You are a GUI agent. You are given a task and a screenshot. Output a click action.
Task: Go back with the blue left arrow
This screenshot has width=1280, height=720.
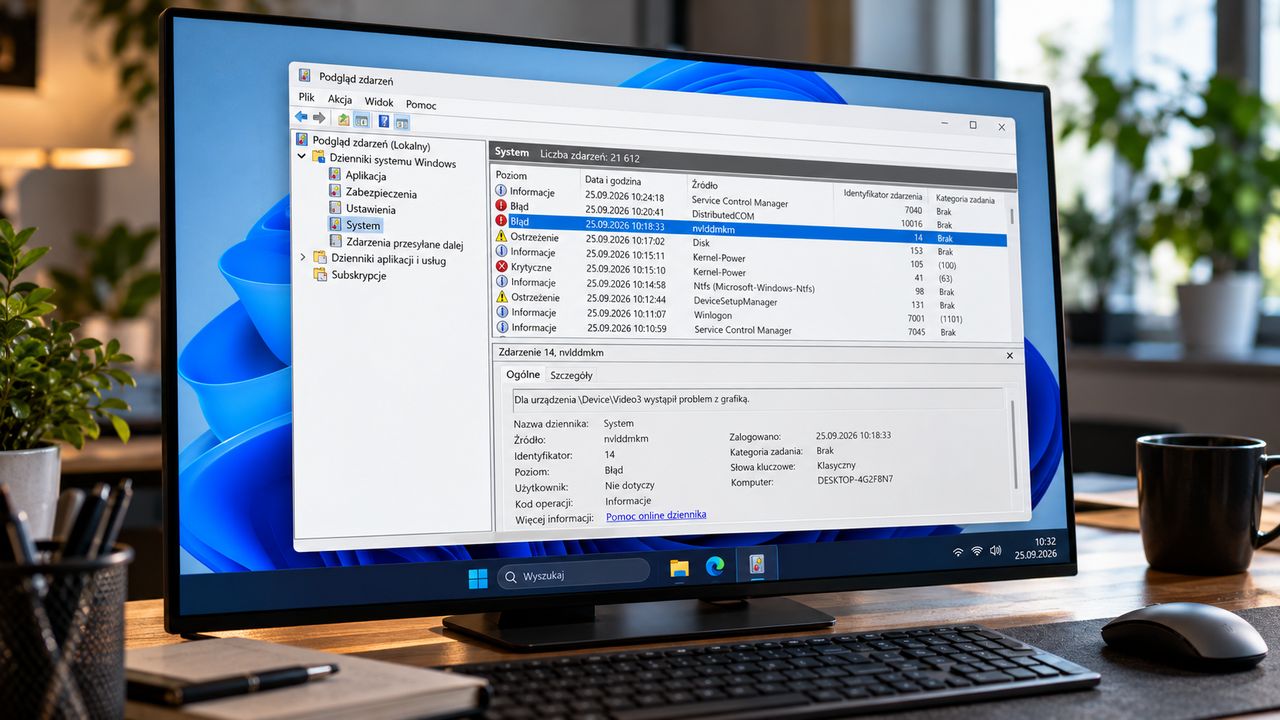coord(300,117)
